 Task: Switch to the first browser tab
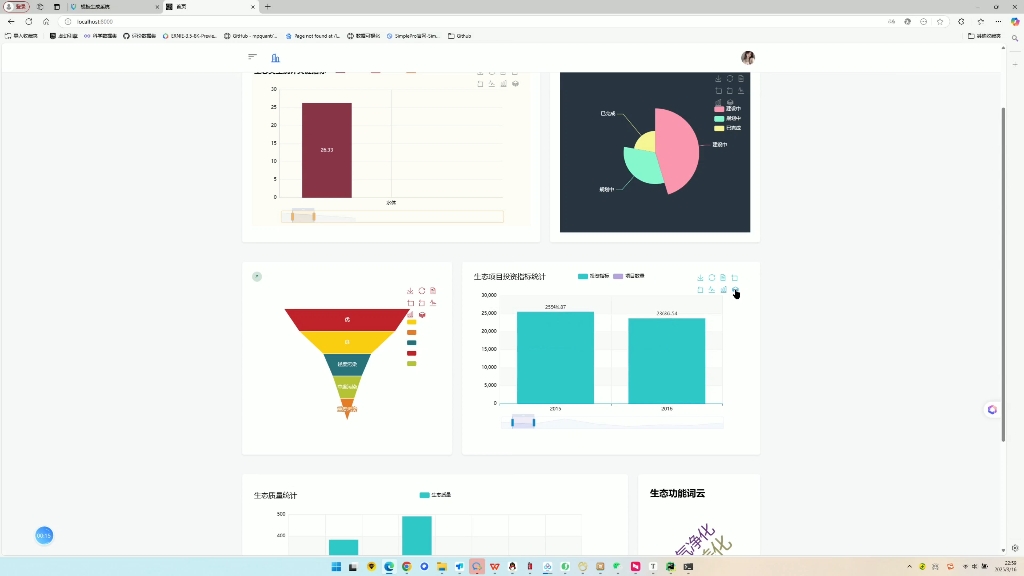coord(114,7)
